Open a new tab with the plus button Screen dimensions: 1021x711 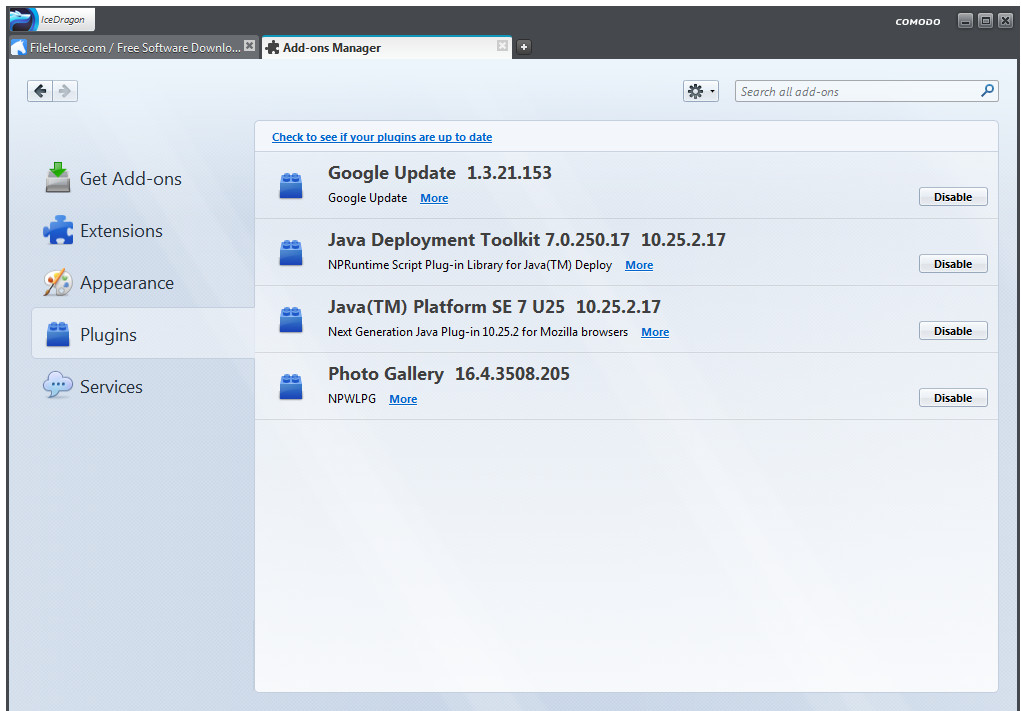click(523, 46)
